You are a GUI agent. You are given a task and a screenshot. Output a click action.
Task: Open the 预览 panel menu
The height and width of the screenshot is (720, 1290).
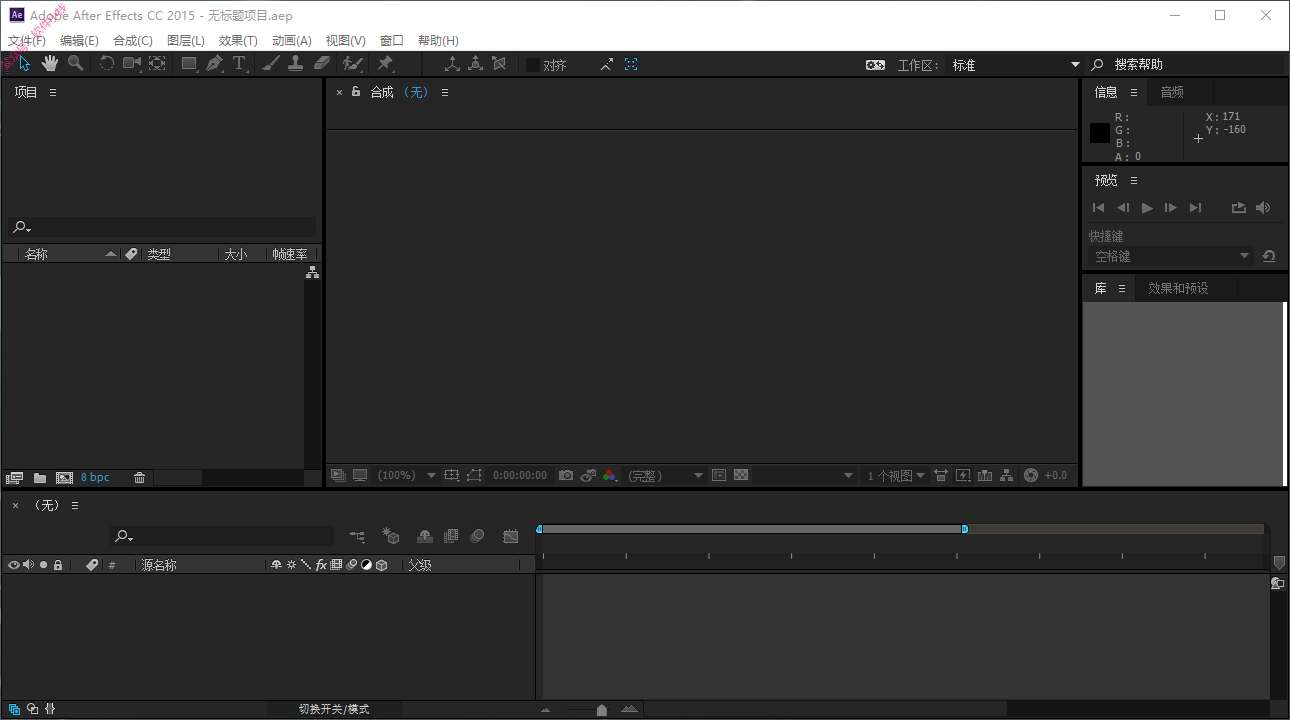pyautogui.click(x=1134, y=180)
